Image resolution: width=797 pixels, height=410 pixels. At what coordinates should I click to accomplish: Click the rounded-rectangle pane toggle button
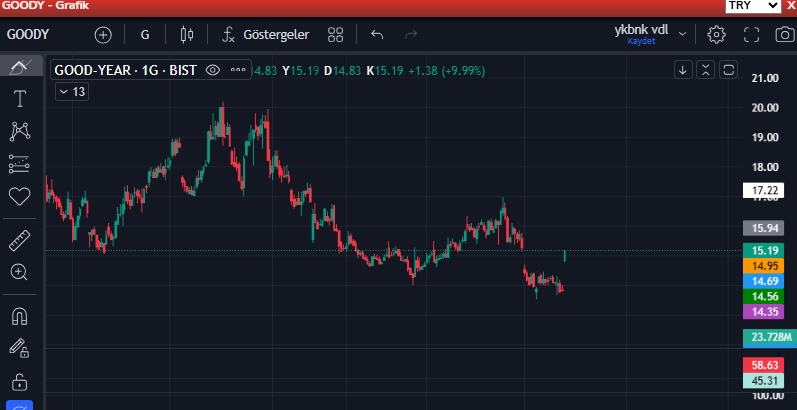point(728,70)
